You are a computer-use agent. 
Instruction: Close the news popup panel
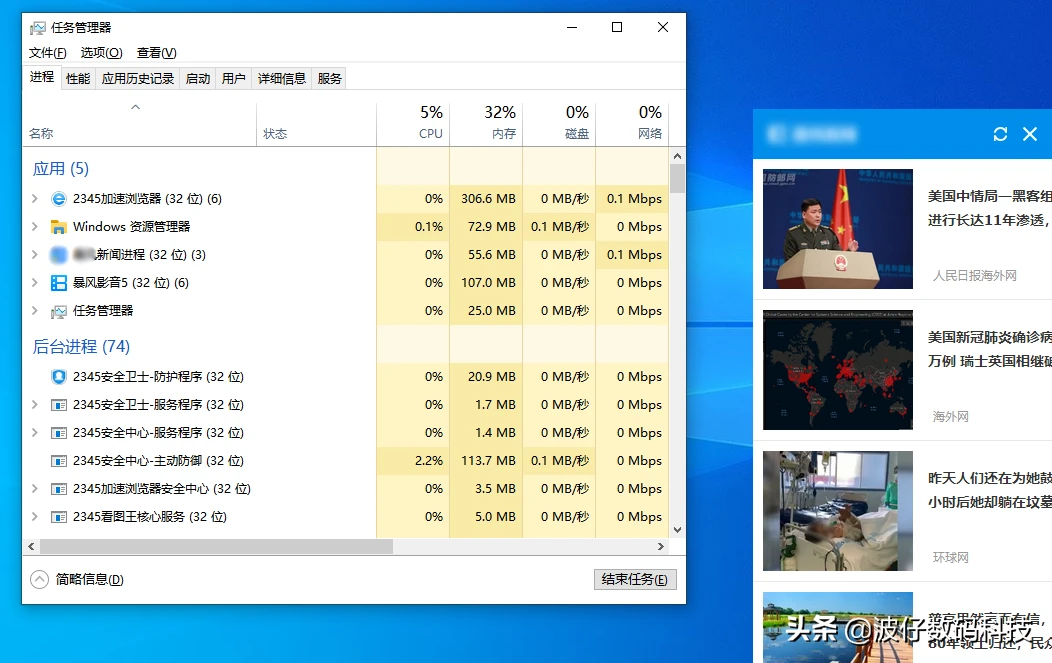(1030, 134)
